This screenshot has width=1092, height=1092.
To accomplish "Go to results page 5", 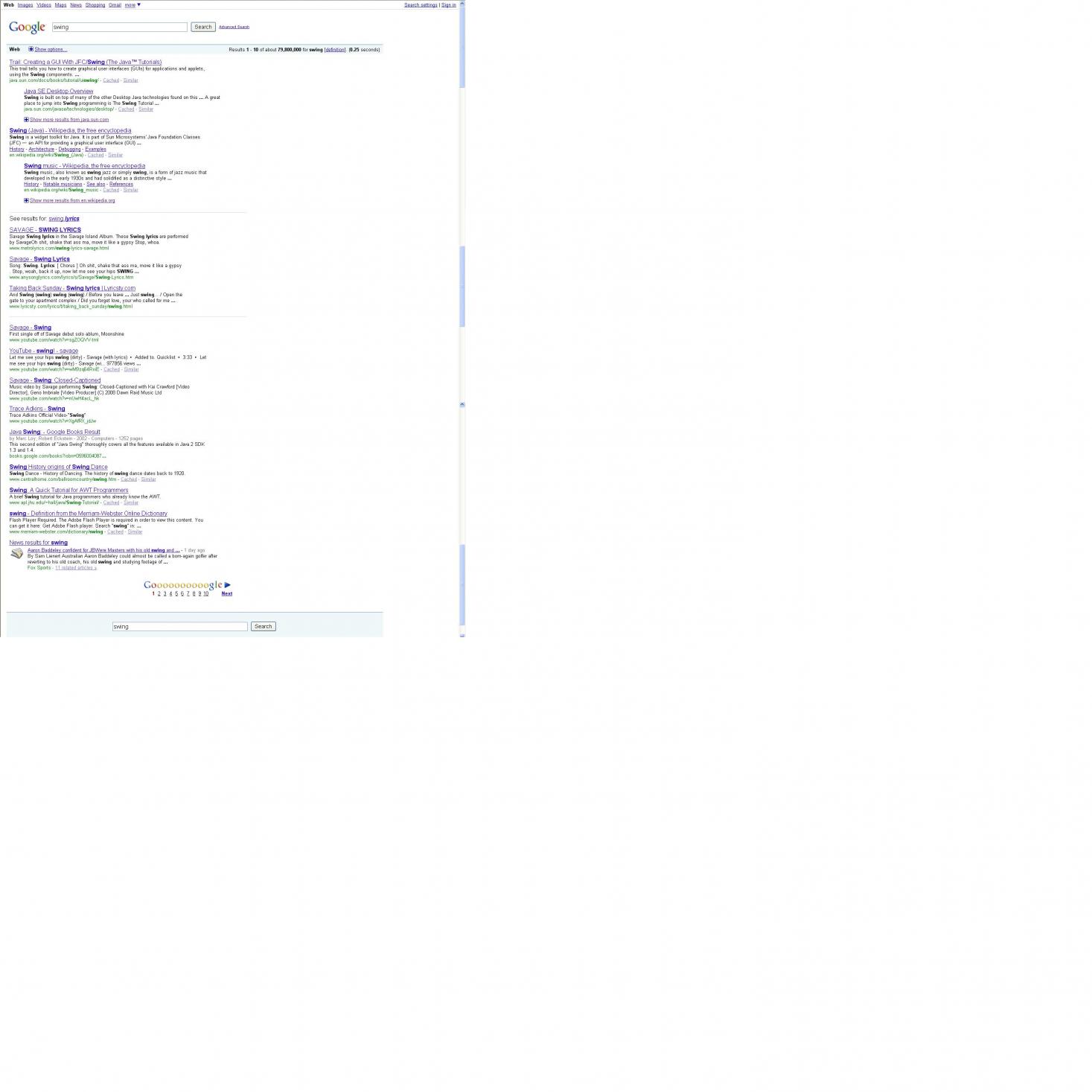I will pyautogui.click(x=176, y=593).
